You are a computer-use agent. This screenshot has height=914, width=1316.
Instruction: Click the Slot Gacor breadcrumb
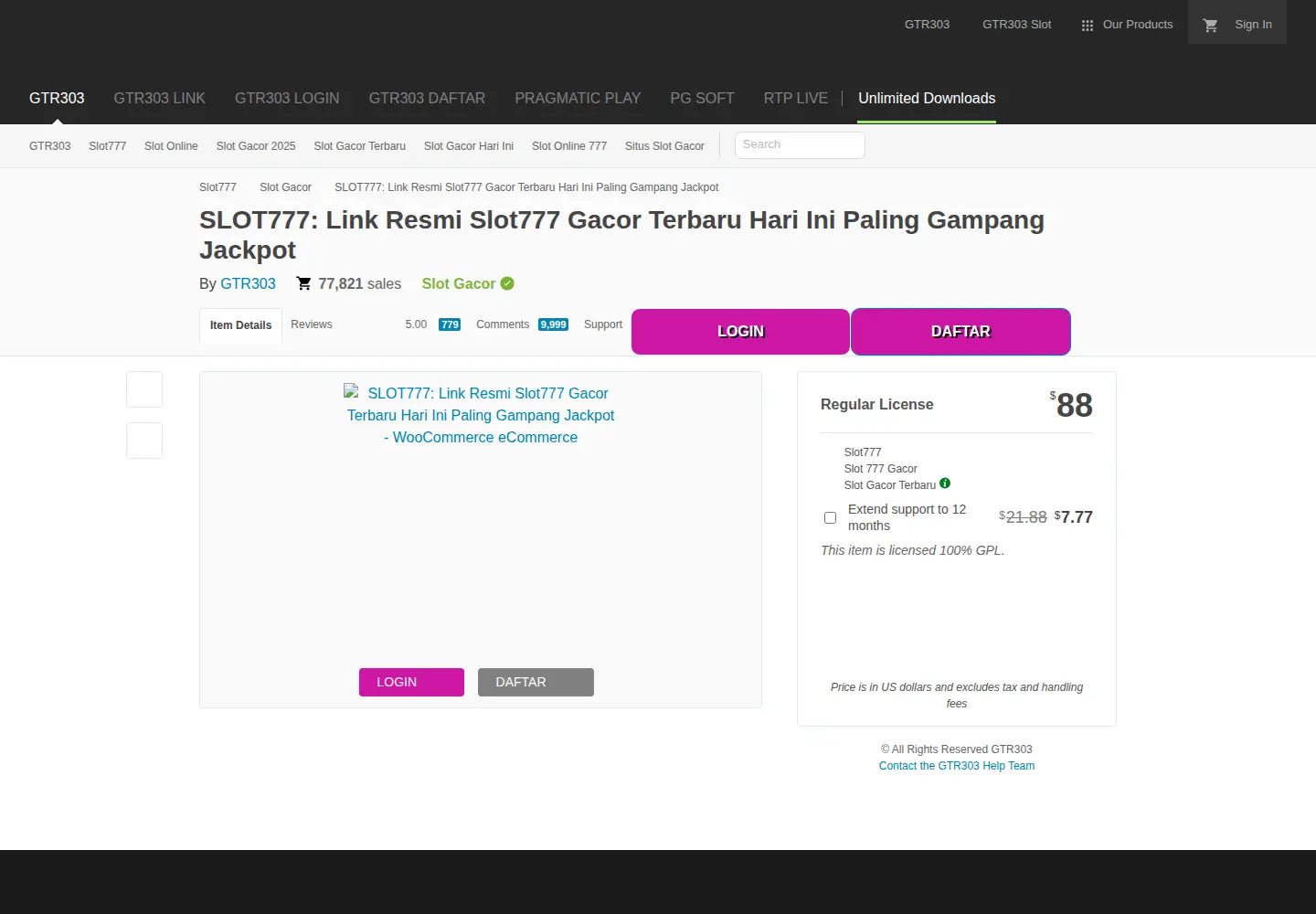click(285, 187)
